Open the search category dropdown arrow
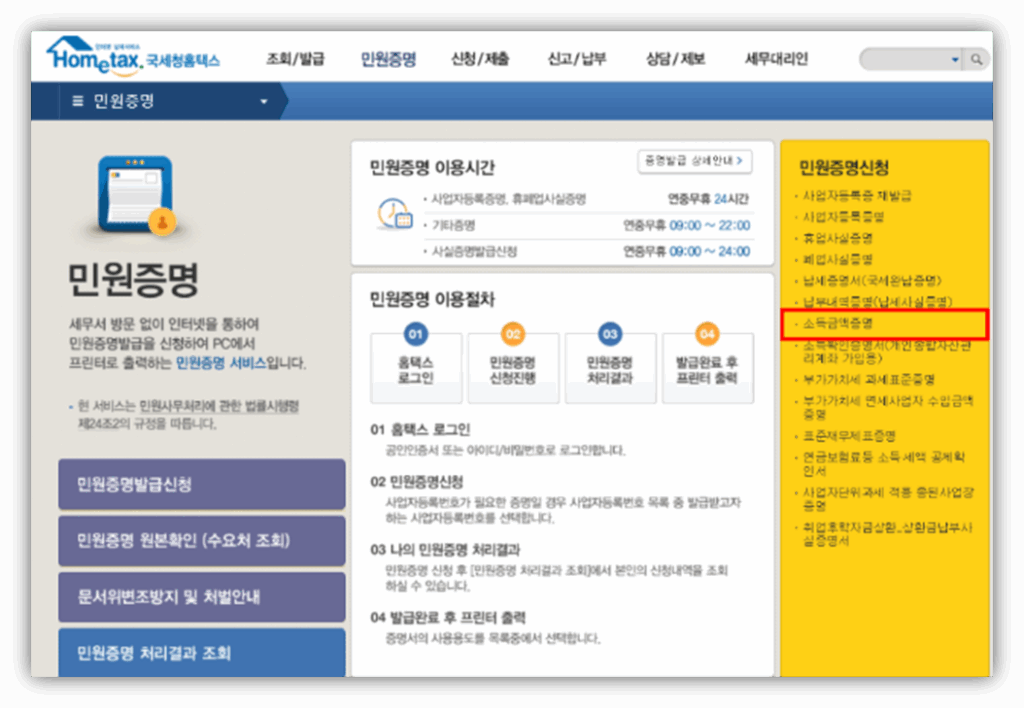 click(955, 59)
